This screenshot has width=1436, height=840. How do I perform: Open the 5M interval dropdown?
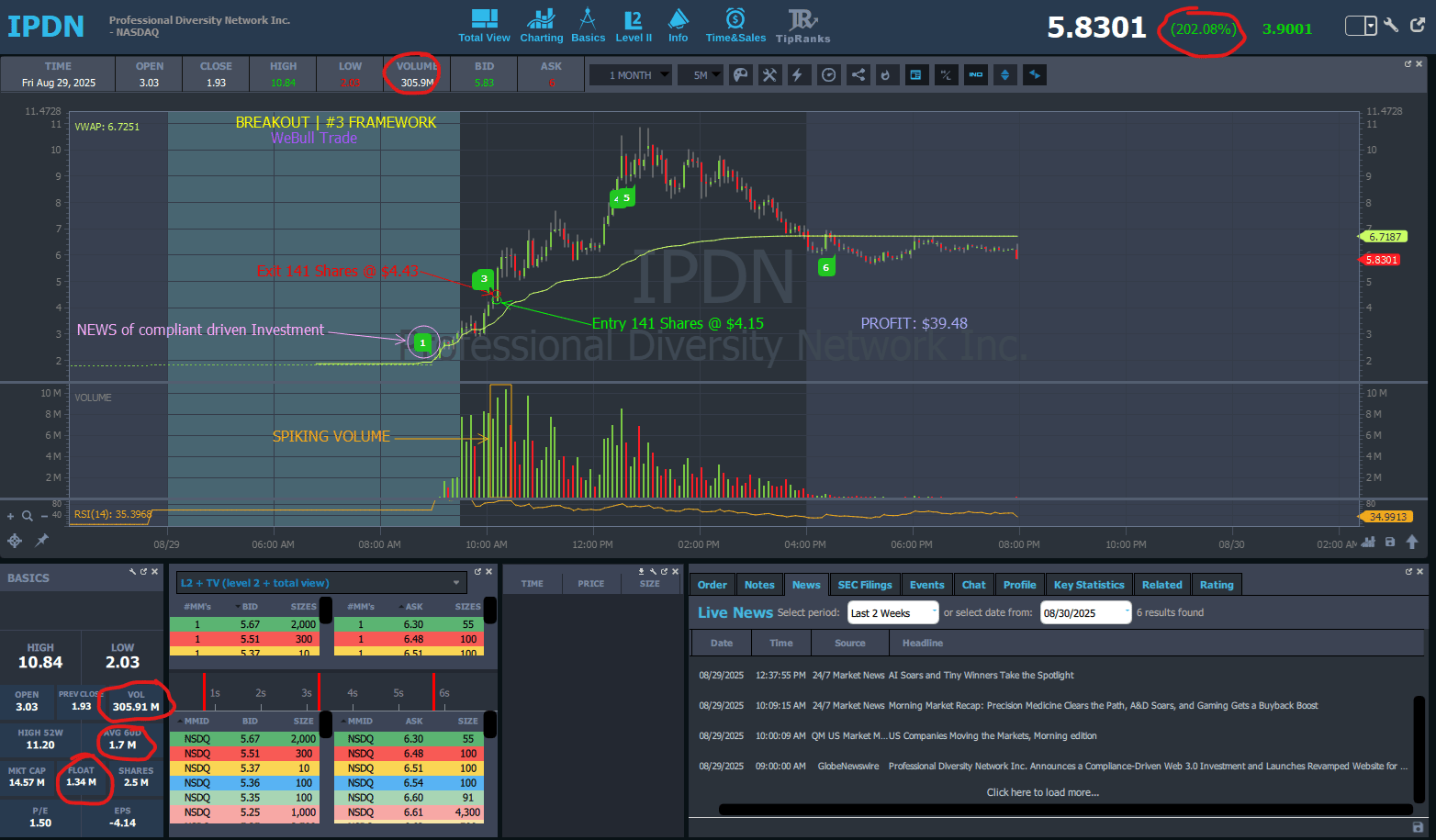pos(701,75)
